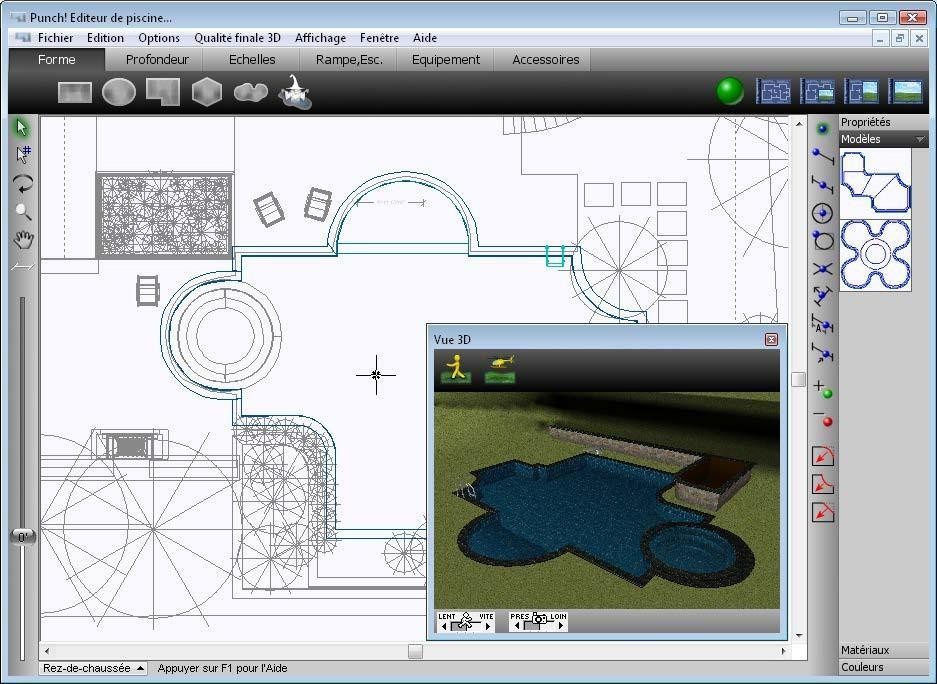Choose the four-leaf clover pool model thumbnail
The width and height of the screenshot is (937, 684).
coord(875,254)
